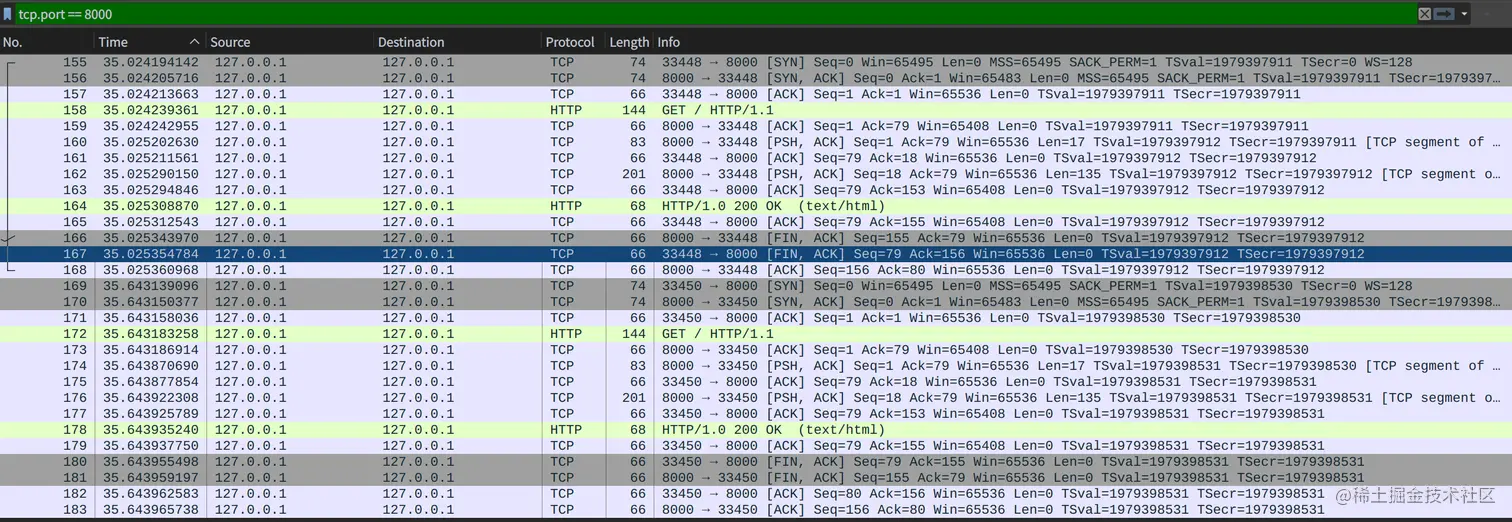Click the HTTP protocol cell of packet 164
The height and width of the screenshot is (522, 1512).
point(566,206)
